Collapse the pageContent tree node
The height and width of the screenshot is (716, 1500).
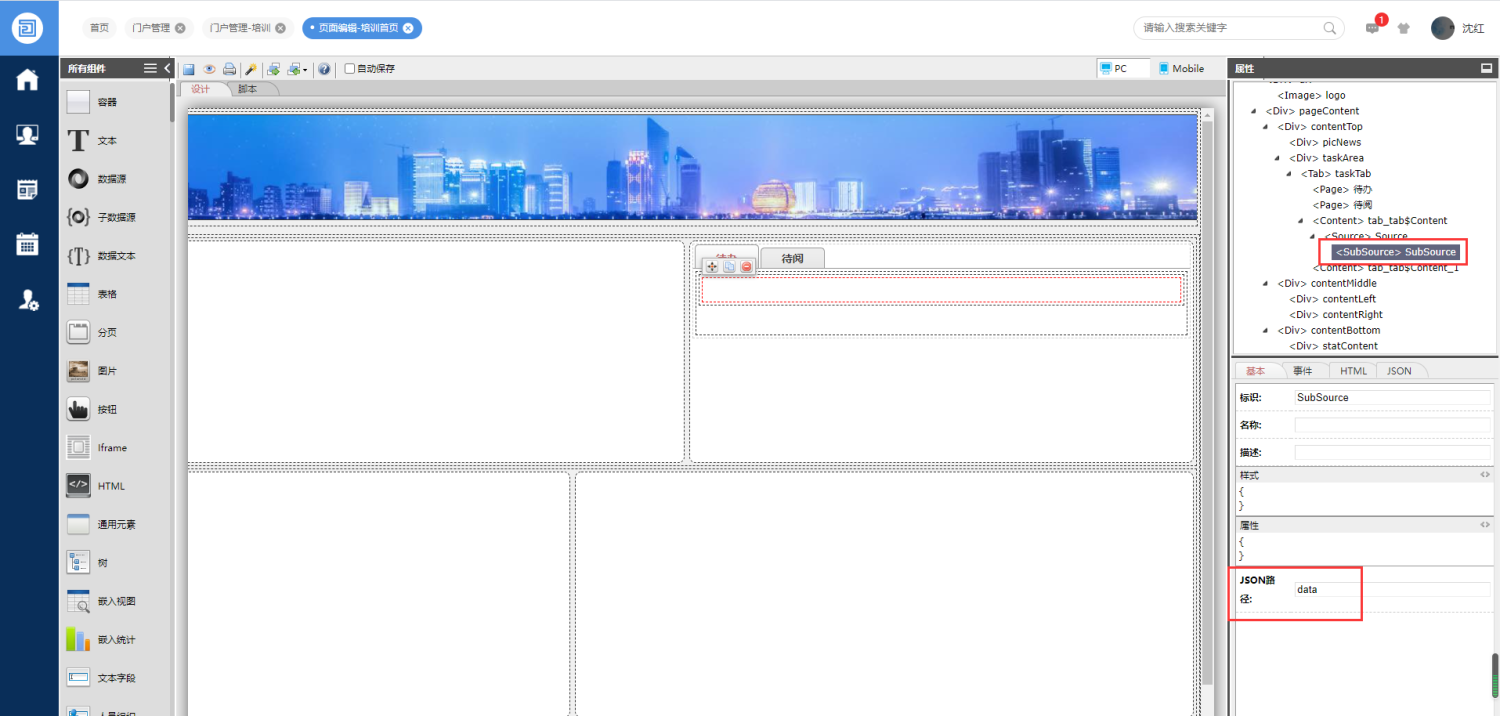click(x=1254, y=111)
